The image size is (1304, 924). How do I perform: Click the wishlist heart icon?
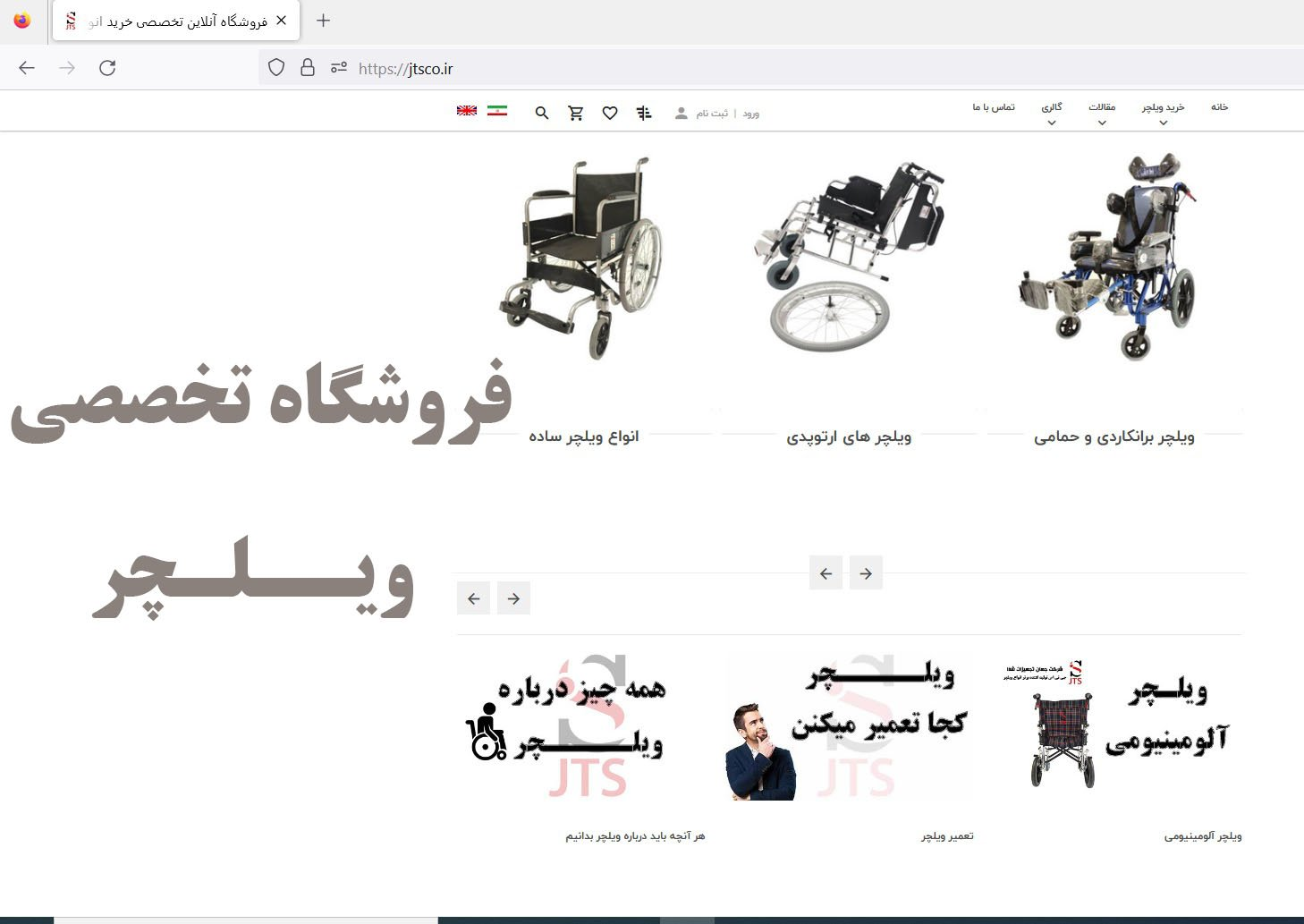click(610, 113)
